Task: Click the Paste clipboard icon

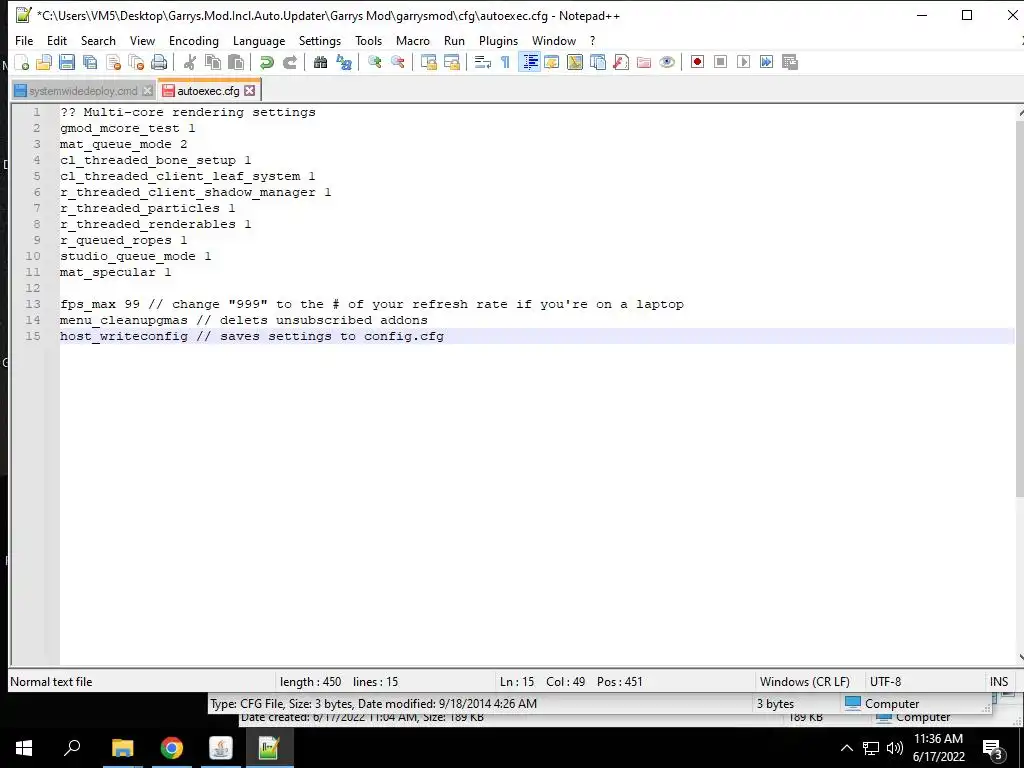Action: [x=236, y=62]
